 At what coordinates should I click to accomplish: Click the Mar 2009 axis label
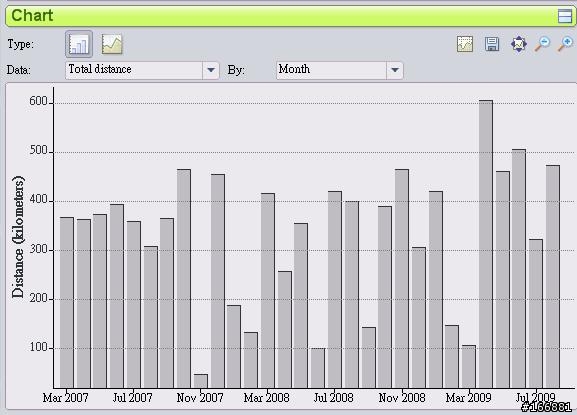click(468, 398)
